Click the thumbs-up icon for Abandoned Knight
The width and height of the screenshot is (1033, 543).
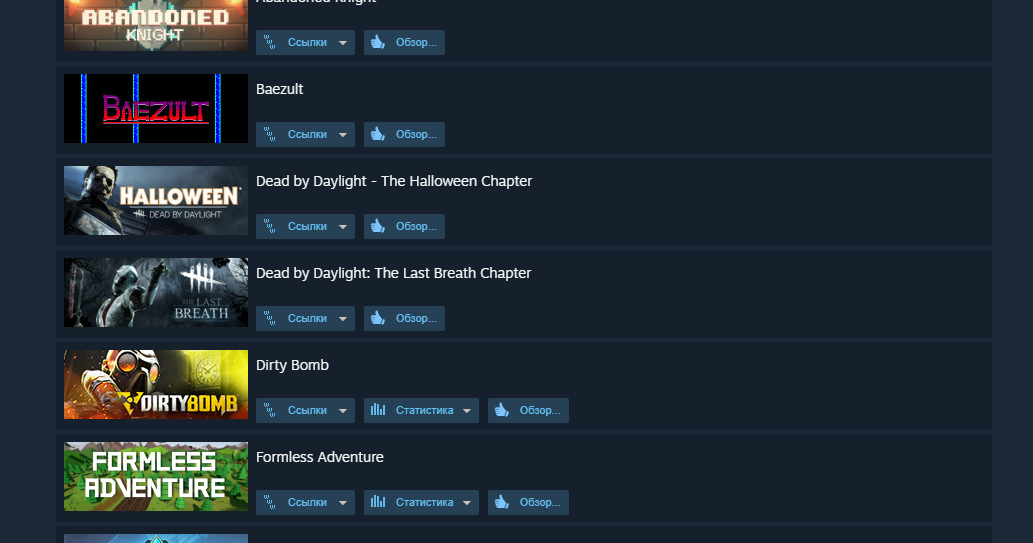[x=377, y=42]
